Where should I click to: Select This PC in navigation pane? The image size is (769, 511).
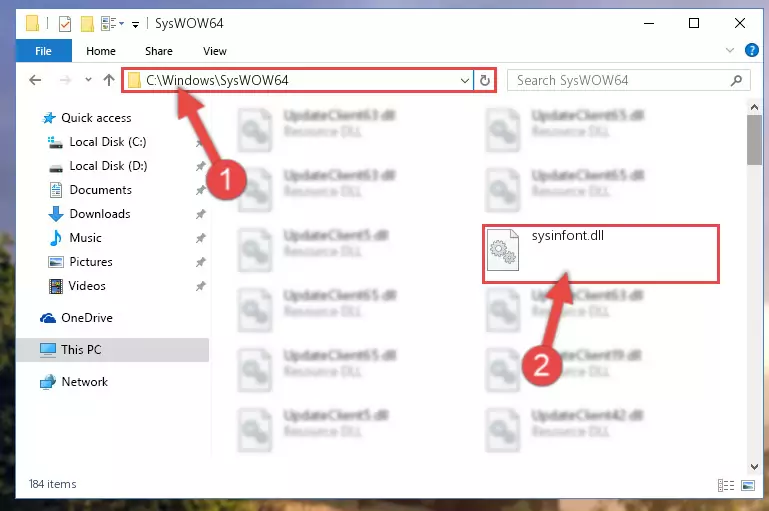click(81, 350)
